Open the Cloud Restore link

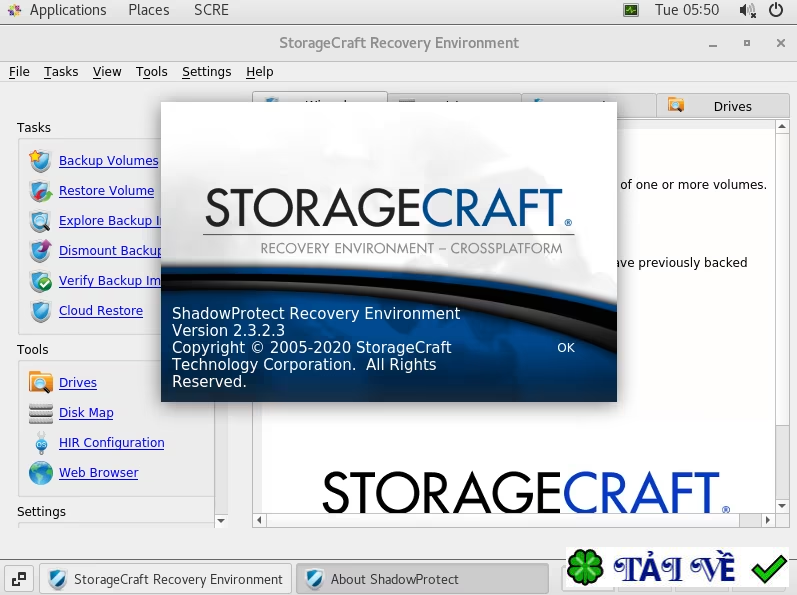(101, 310)
